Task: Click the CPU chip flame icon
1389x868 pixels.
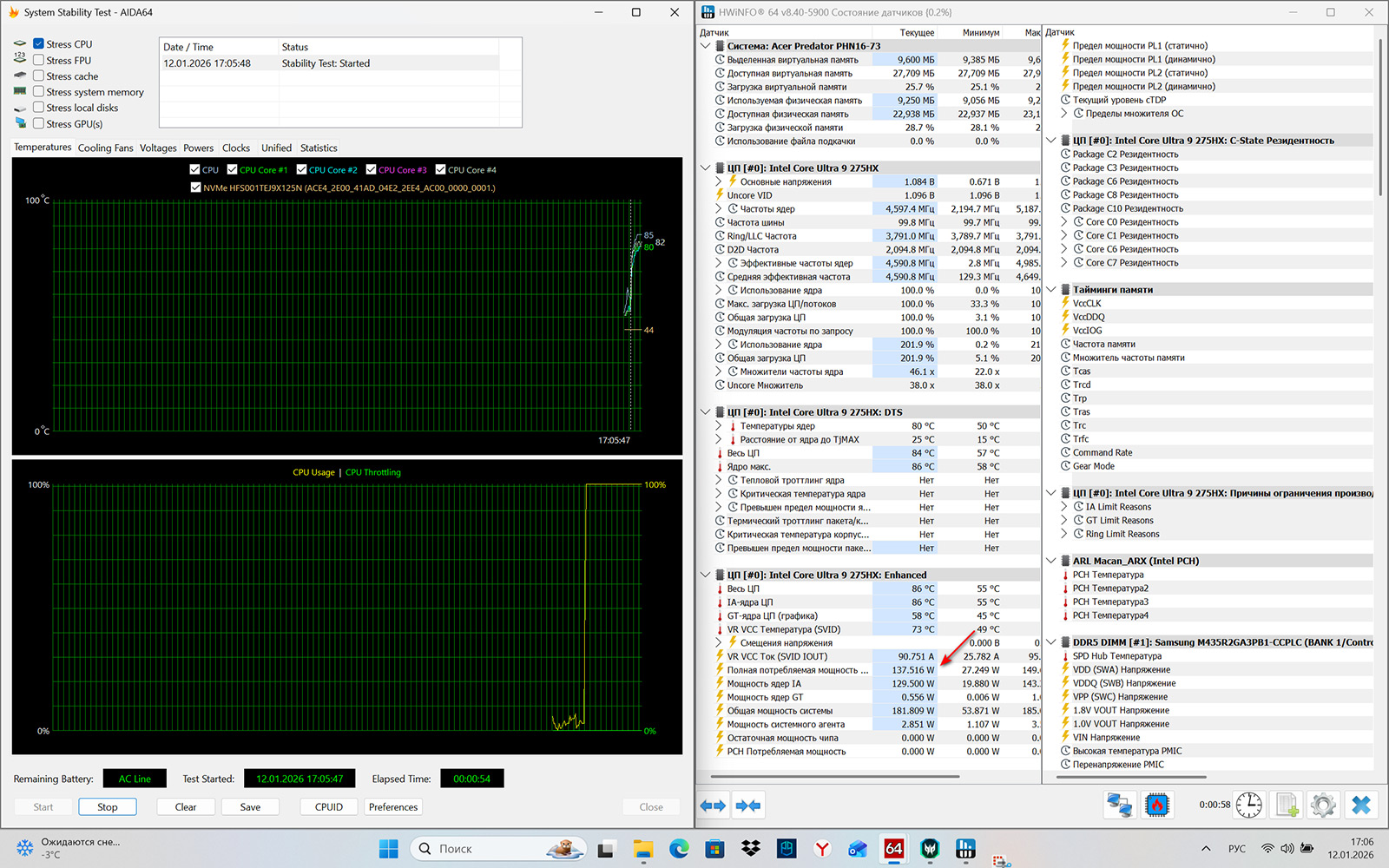Action: pos(1156,805)
